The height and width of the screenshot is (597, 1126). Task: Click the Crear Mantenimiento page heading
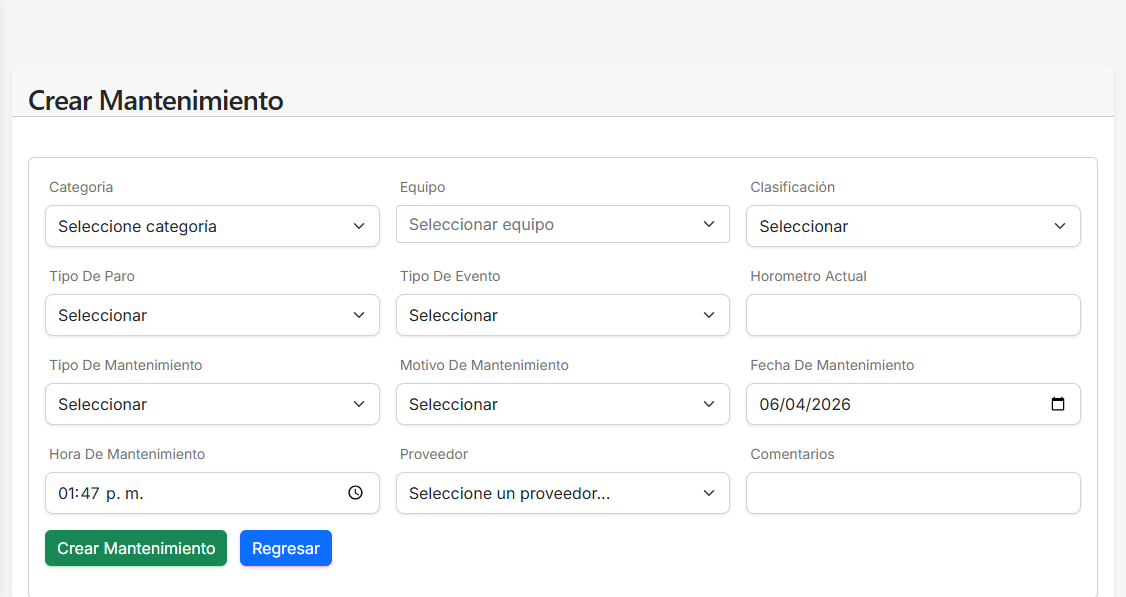pos(156,100)
